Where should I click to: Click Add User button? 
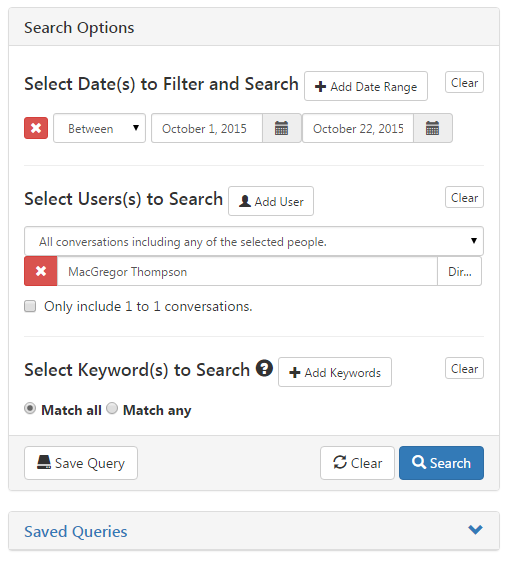tap(271, 201)
